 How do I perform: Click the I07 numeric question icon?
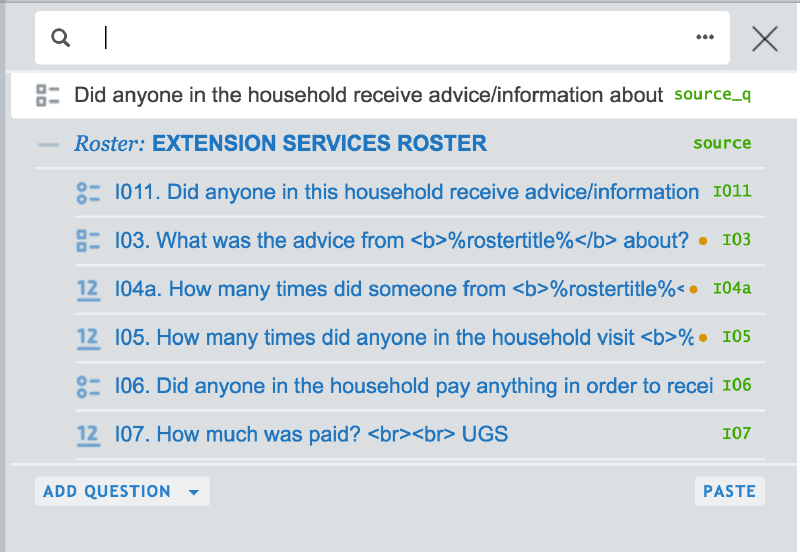(88, 434)
